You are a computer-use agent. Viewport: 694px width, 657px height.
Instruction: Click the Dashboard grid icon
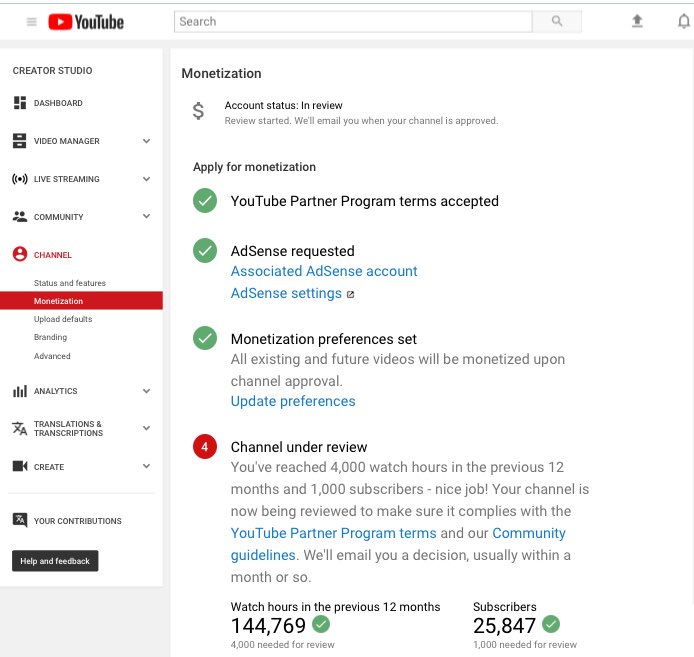tap(19, 103)
